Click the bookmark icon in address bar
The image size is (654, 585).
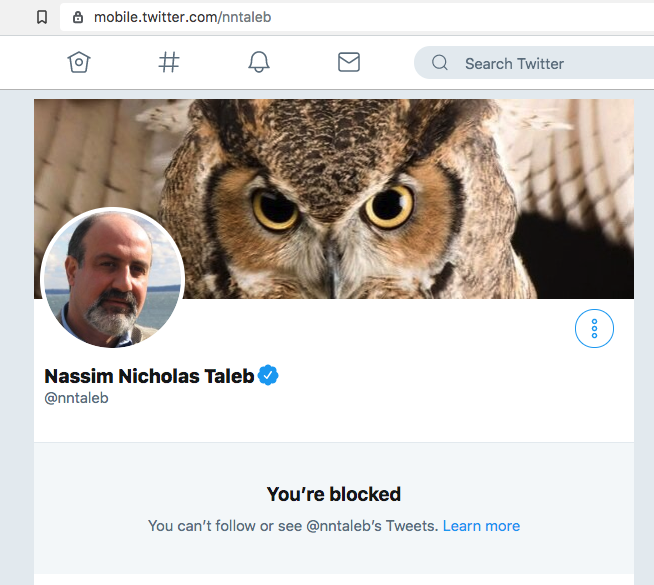point(42,17)
